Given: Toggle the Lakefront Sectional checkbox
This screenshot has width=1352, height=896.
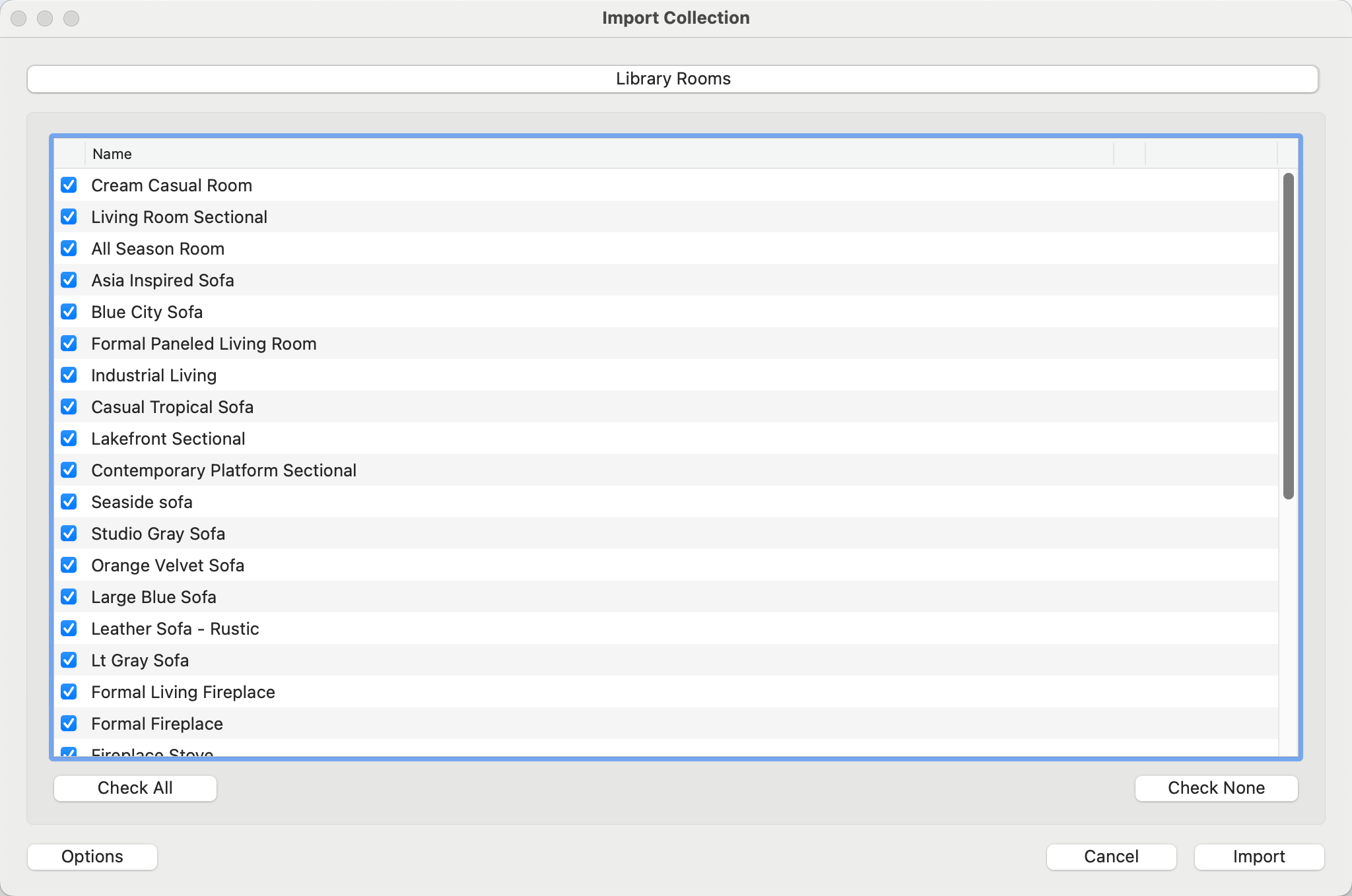Looking at the screenshot, I should pos(69,439).
